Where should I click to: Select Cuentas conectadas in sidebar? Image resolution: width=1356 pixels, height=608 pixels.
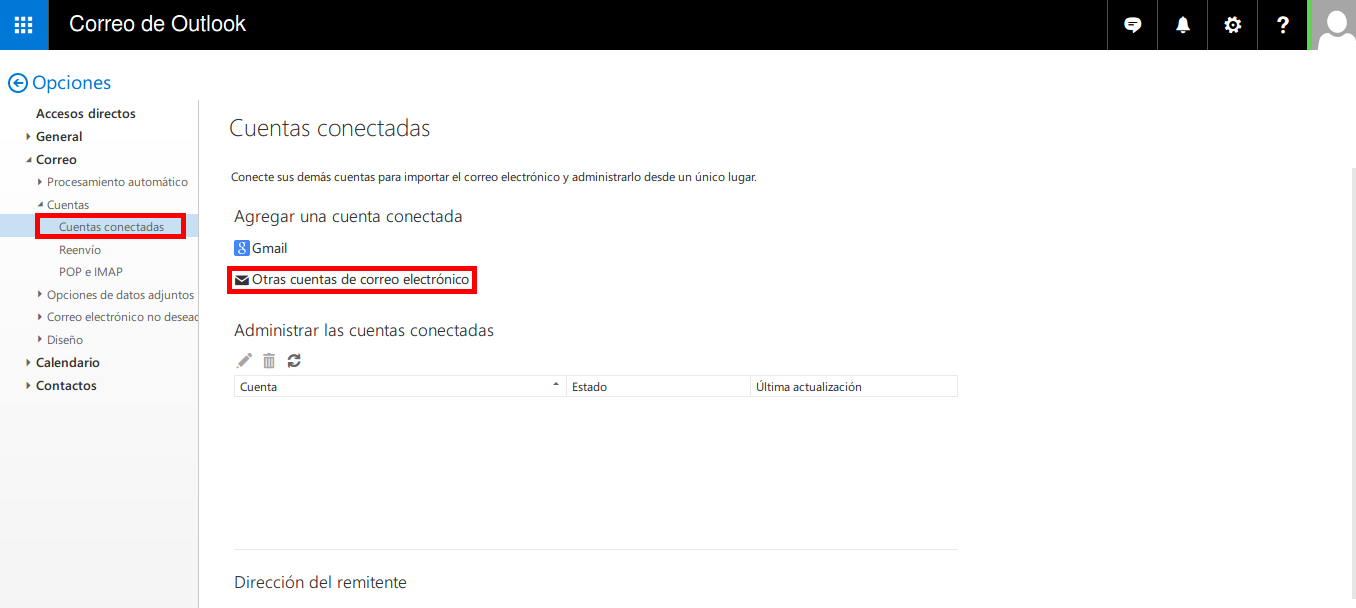tap(111, 227)
